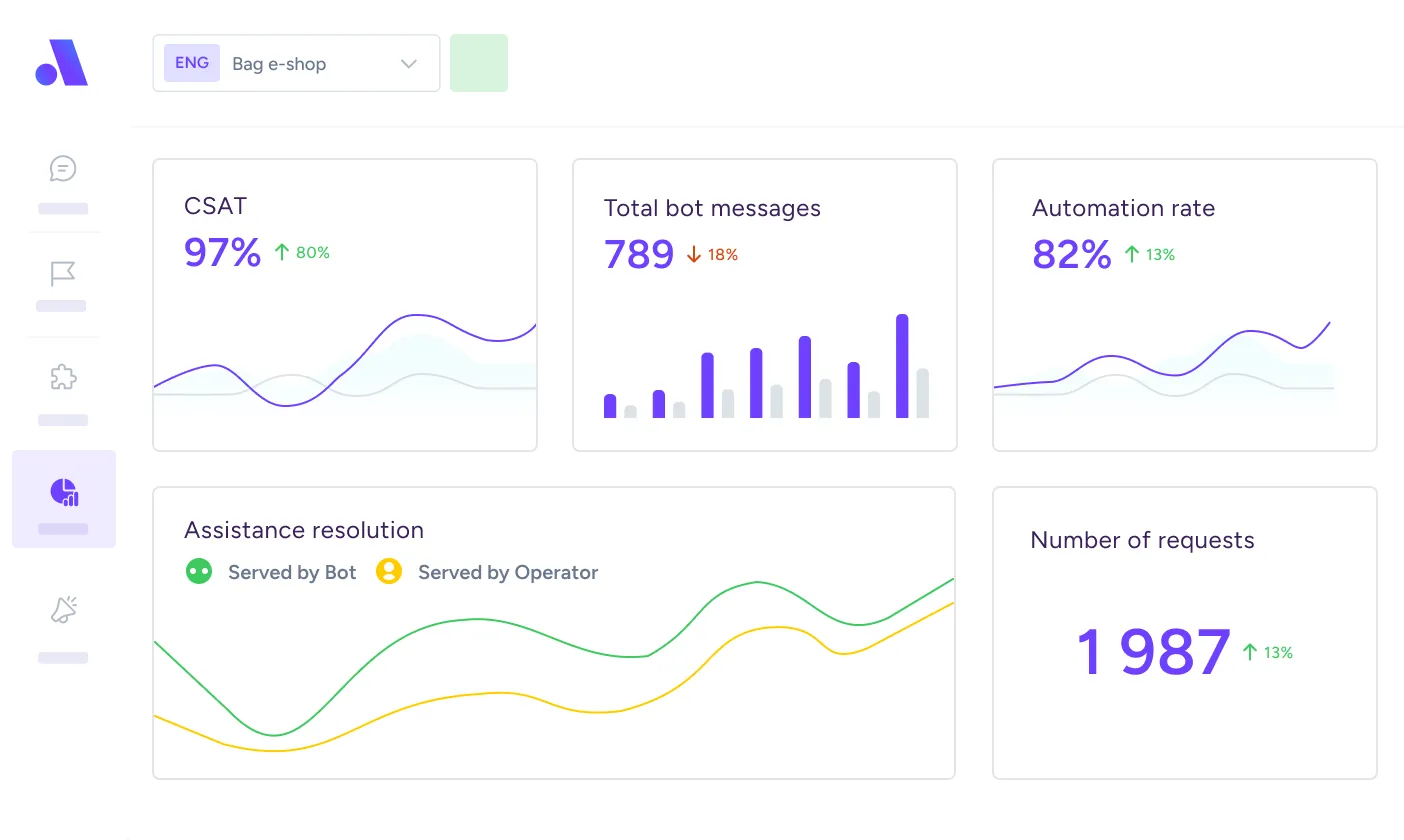Click the Assistance resolution title

pos(304,530)
